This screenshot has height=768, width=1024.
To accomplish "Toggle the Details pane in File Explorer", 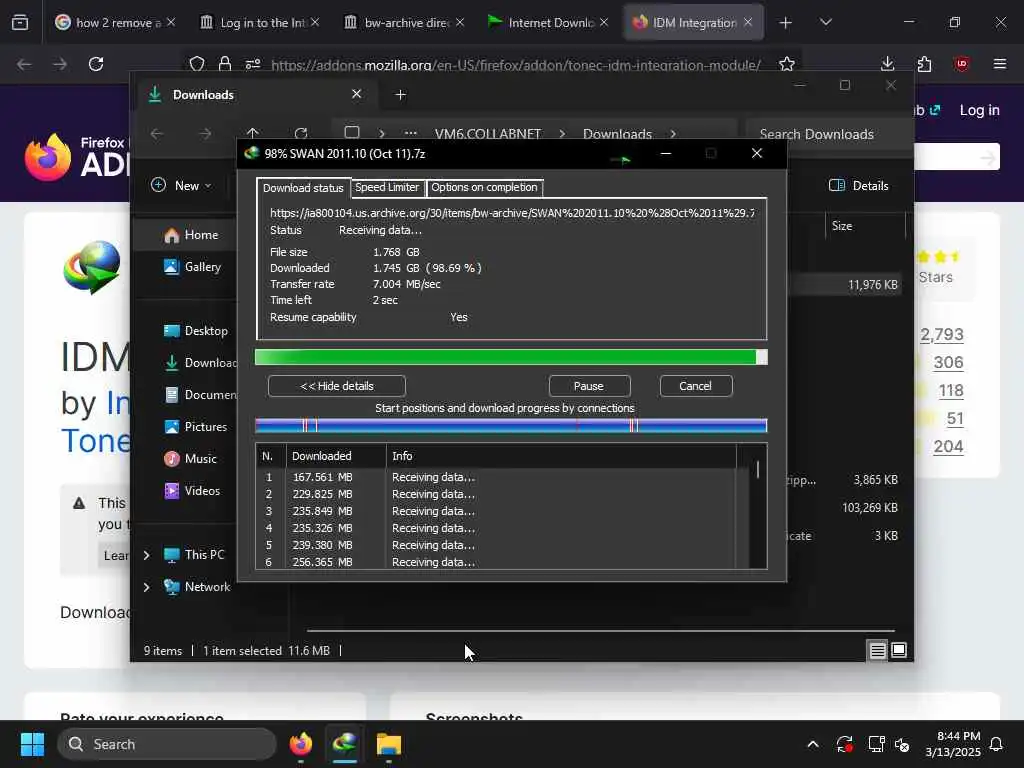I will coord(859,186).
